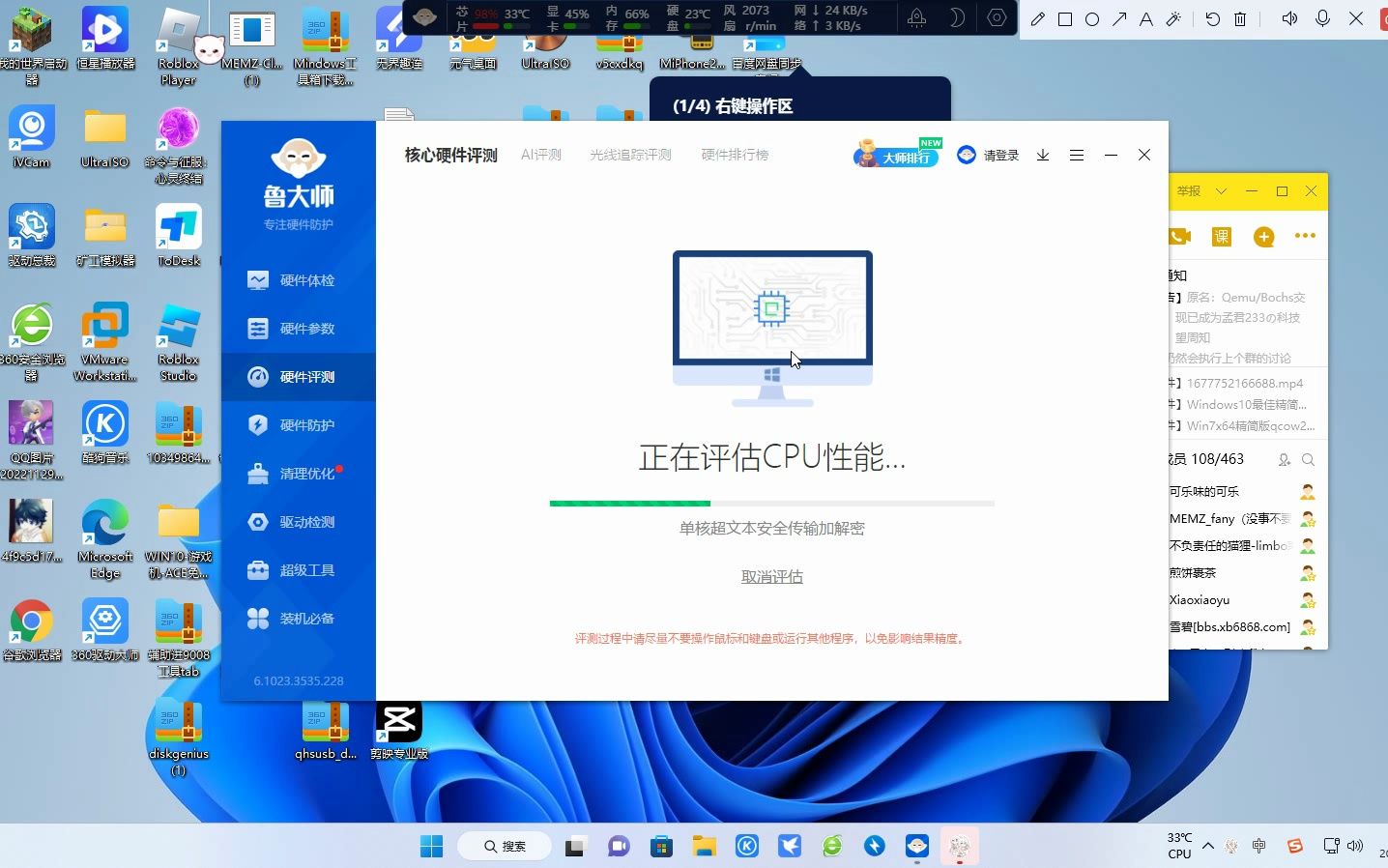The height and width of the screenshot is (868, 1388).
Task: Toggle moon night mode in monitor bar
Action: coord(957,17)
